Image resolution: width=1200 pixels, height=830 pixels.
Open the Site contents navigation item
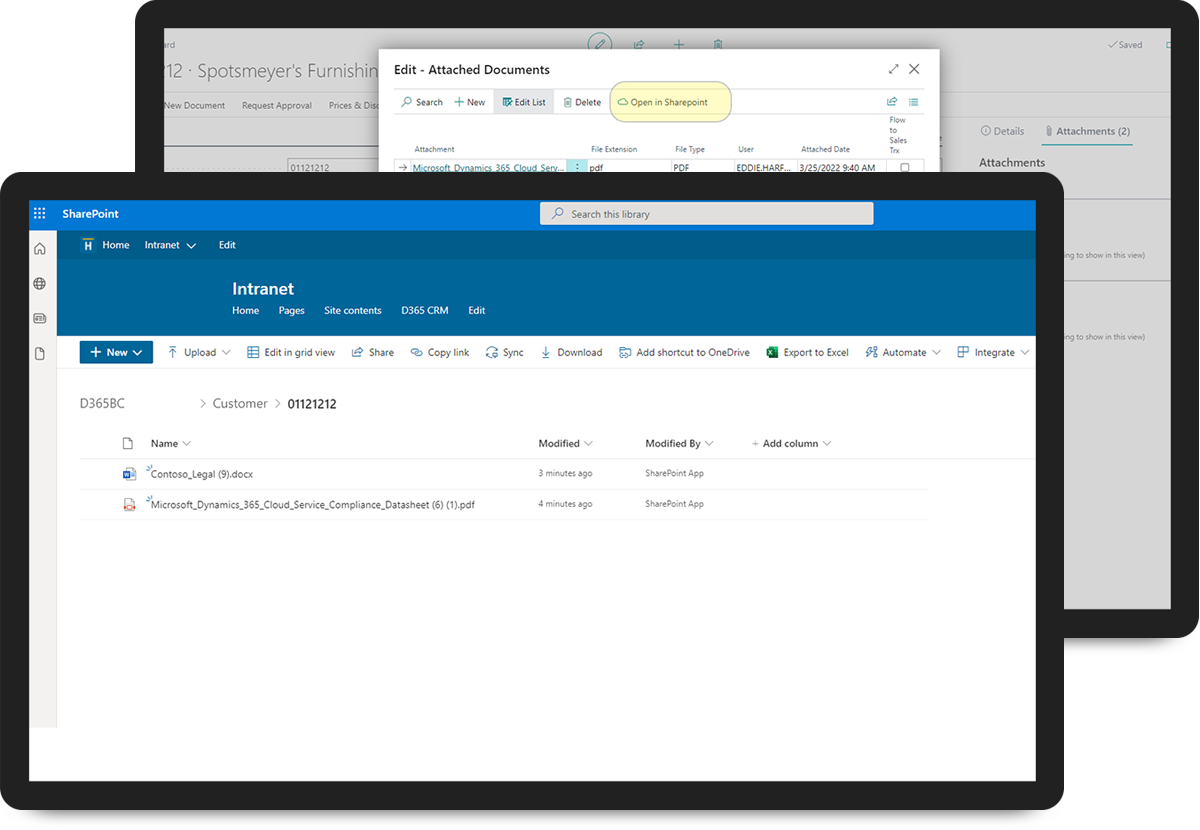pyautogui.click(x=352, y=310)
